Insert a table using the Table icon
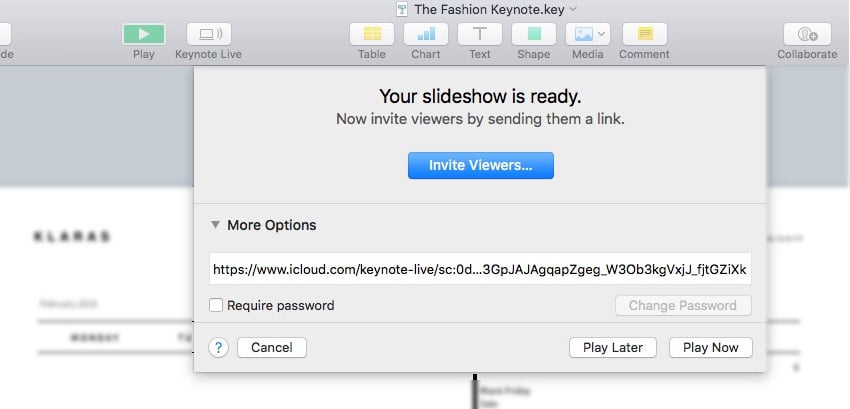850x409 pixels. [371, 33]
